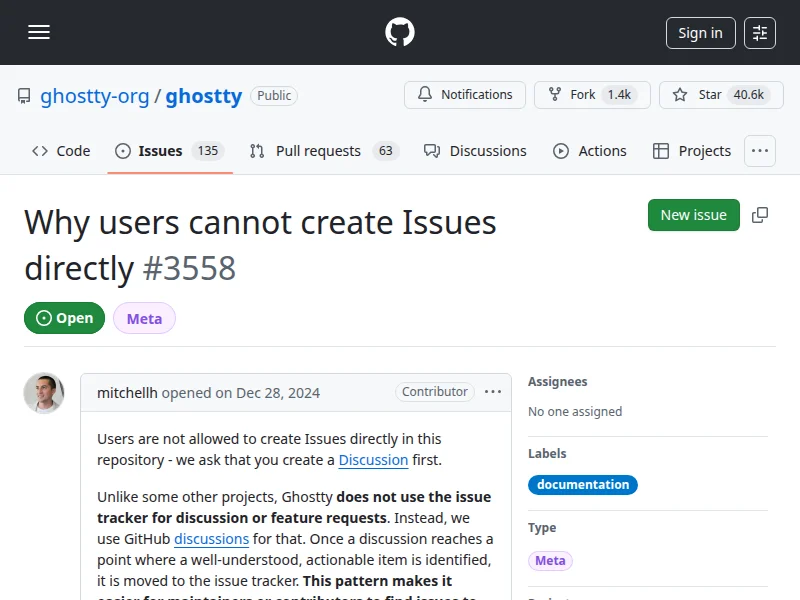Open the Pull requests tab
This screenshot has width=800, height=600.
point(318,151)
